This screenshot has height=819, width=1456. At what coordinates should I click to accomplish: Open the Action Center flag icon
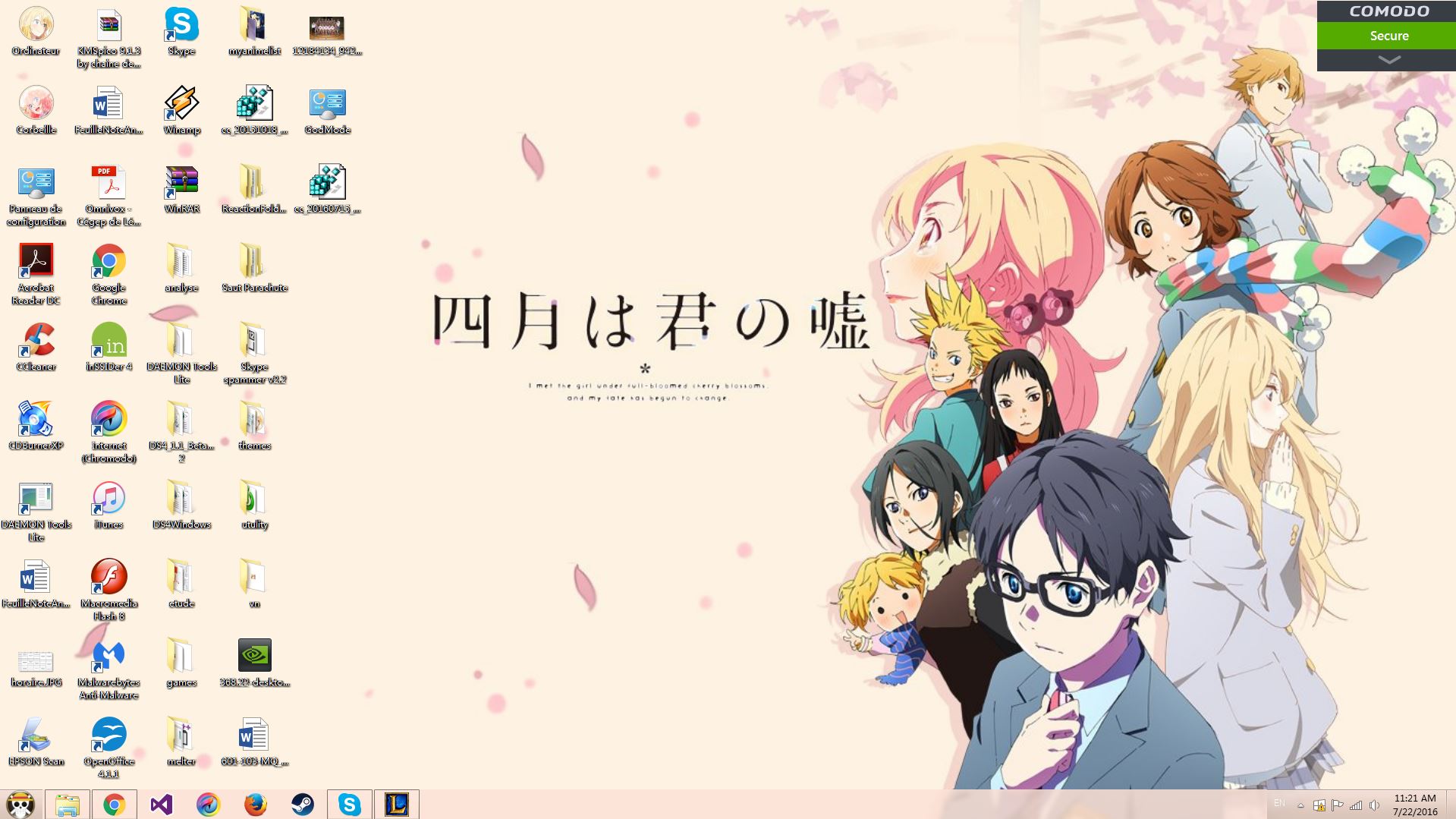point(1338,805)
